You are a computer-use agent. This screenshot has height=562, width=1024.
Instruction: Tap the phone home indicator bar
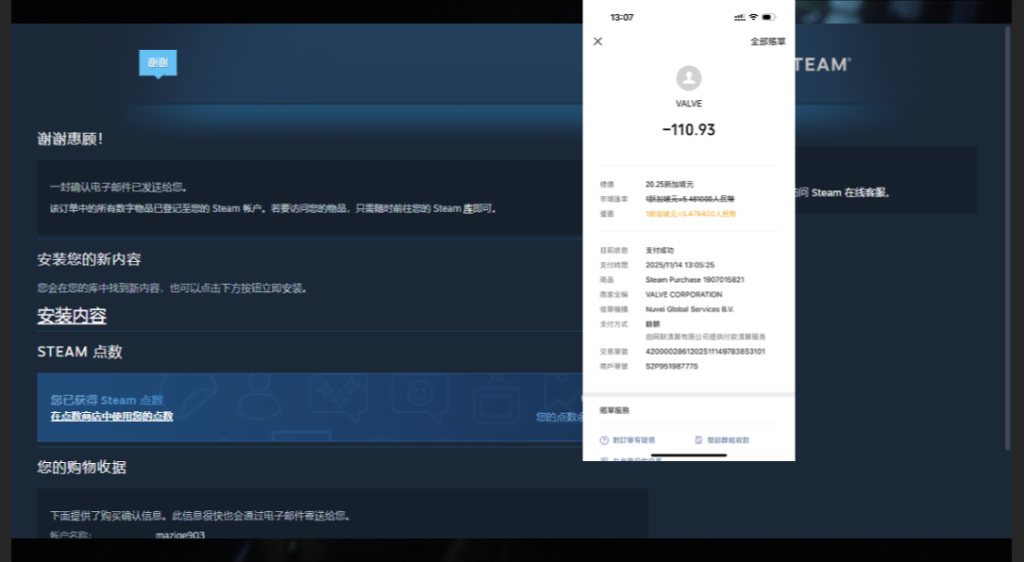pyautogui.click(x=689, y=455)
